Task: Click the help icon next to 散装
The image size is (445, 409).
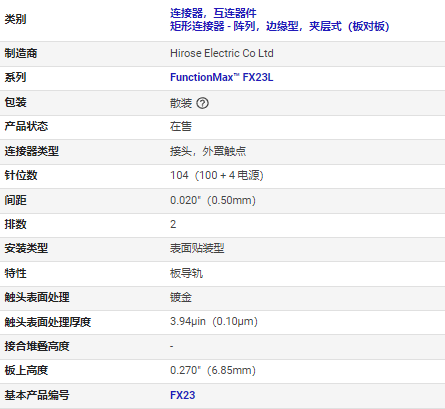Action: [x=202, y=103]
